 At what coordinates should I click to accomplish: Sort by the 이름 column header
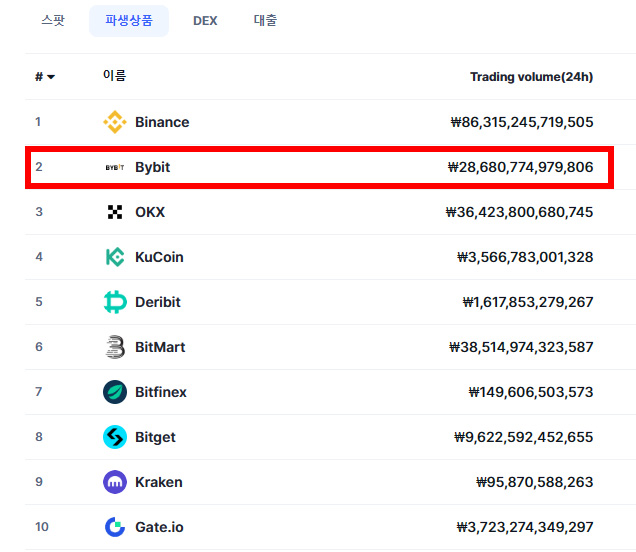click(x=114, y=75)
